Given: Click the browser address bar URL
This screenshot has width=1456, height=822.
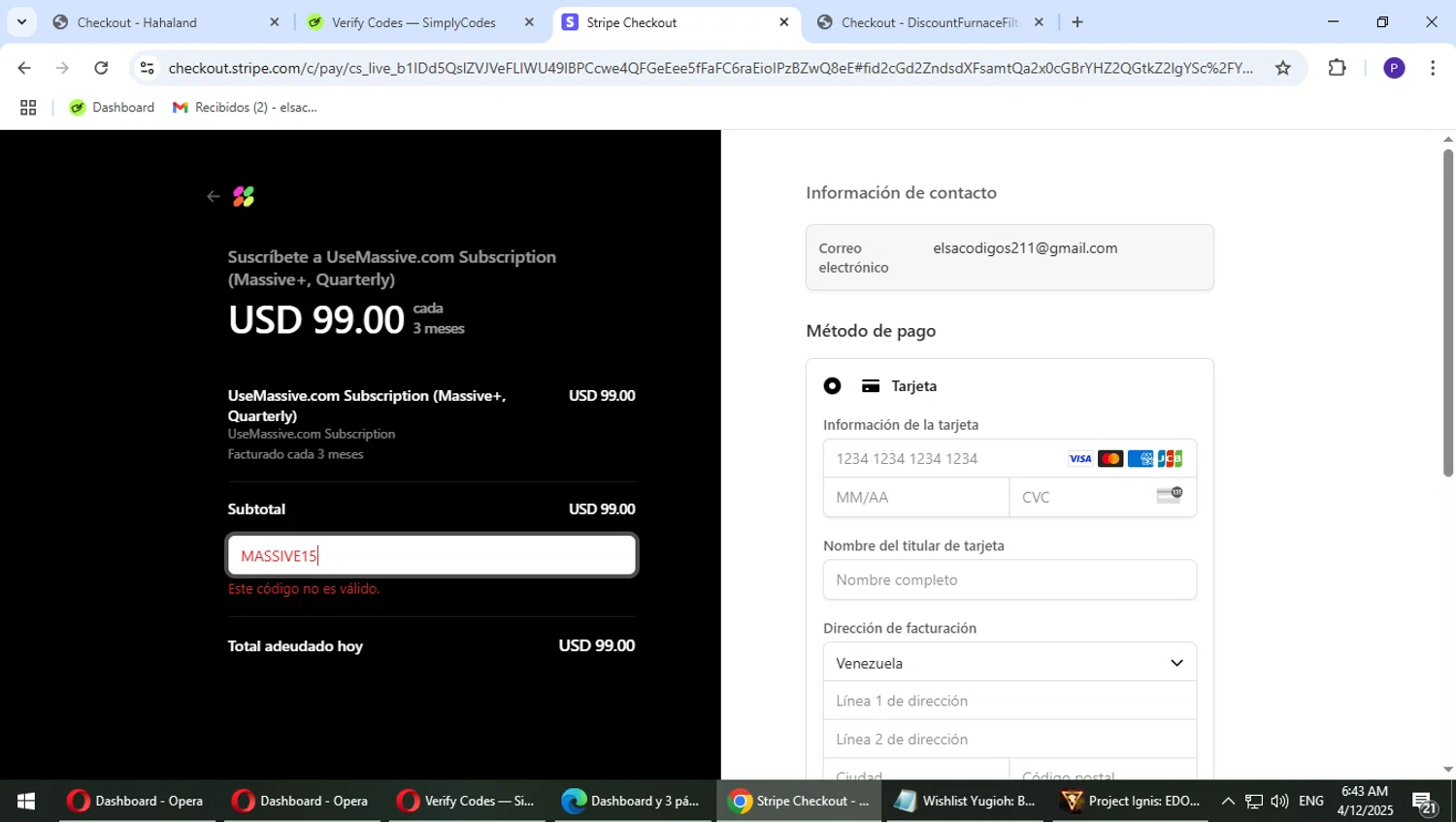Looking at the screenshot, I should pos(711,68).
